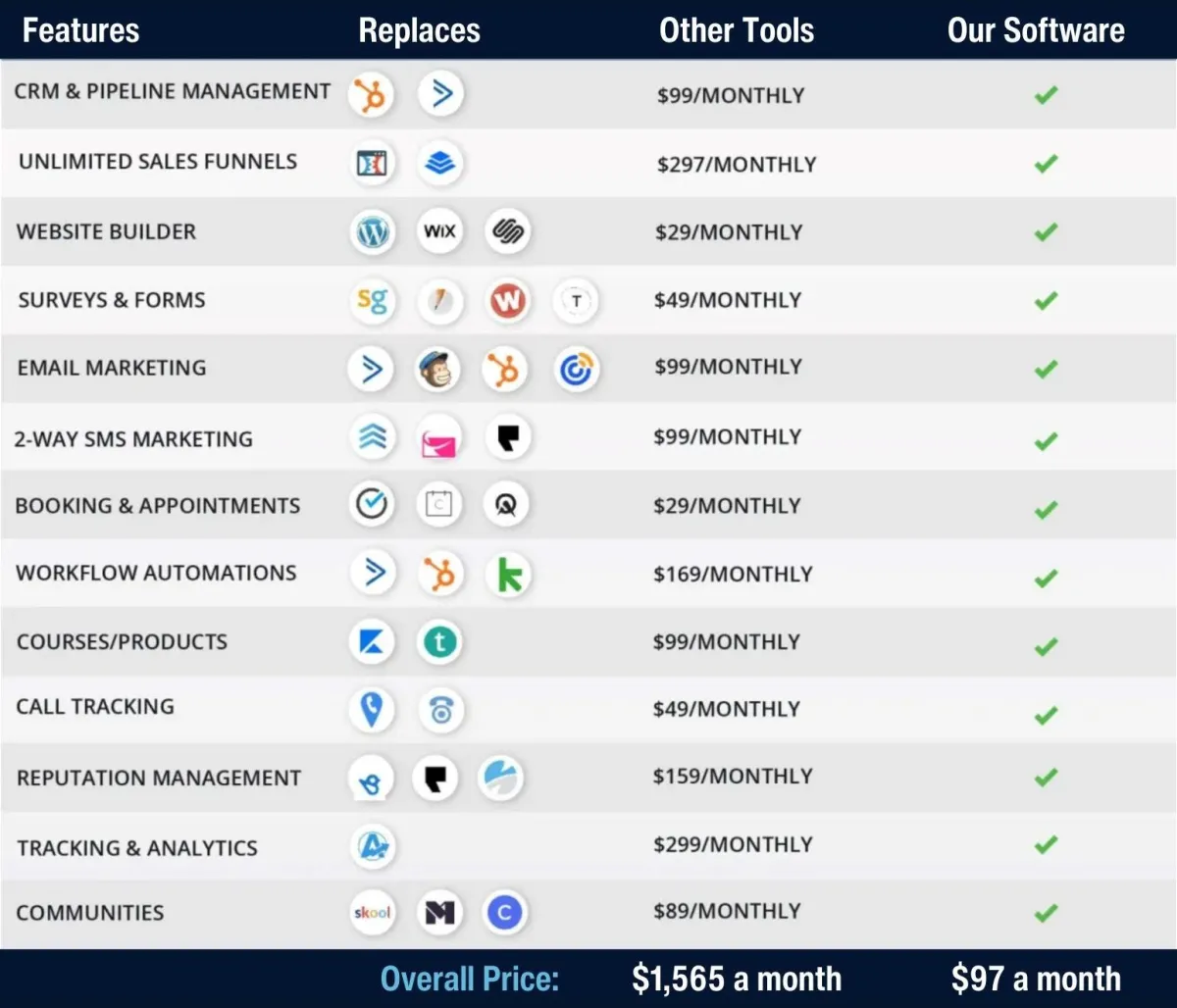Screen dimensions: 1177x1008
Task: Click the Our Software column header
Action: [x=1036, y=30]
